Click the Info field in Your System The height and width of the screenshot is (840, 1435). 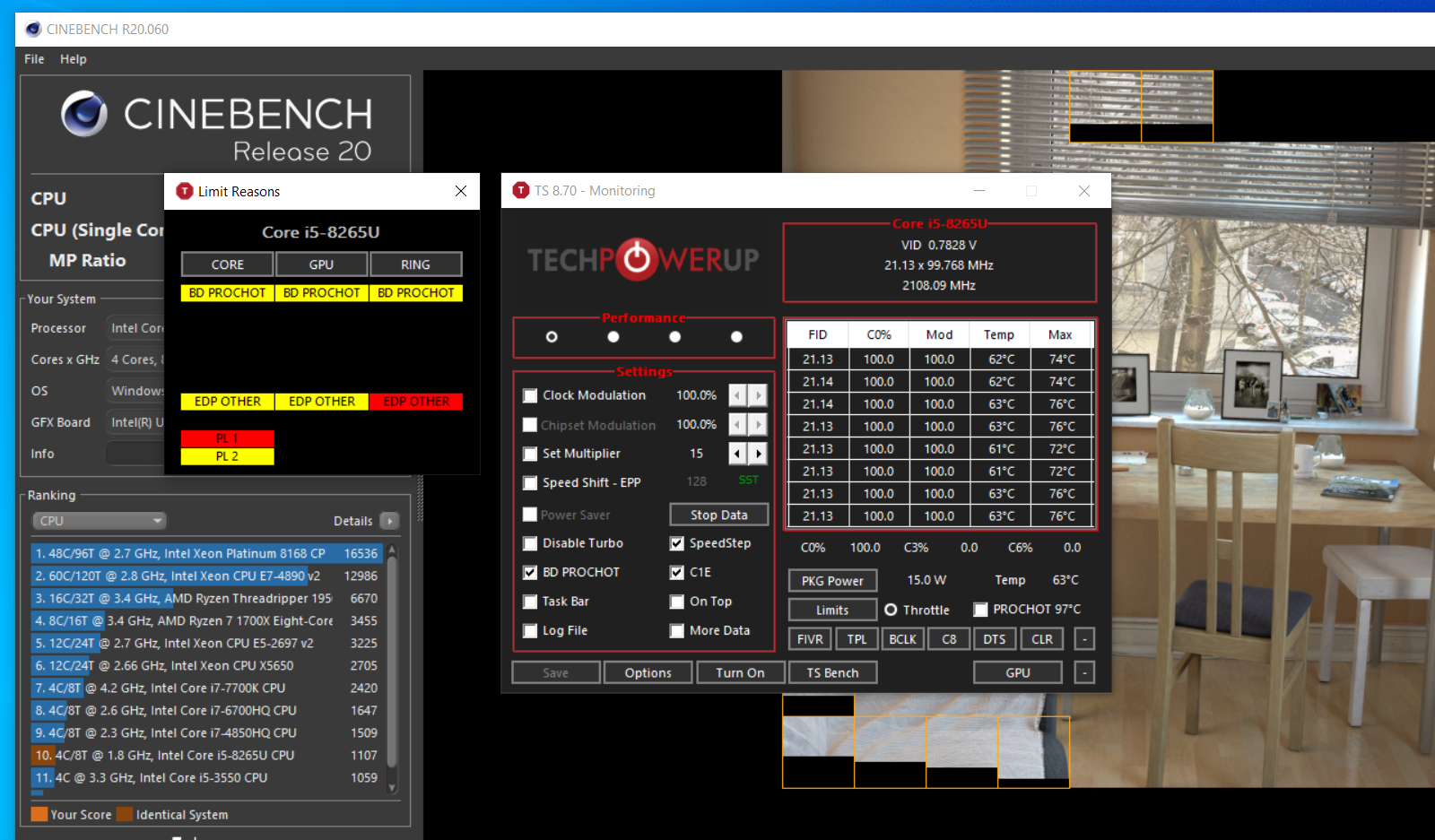[135, 454]
